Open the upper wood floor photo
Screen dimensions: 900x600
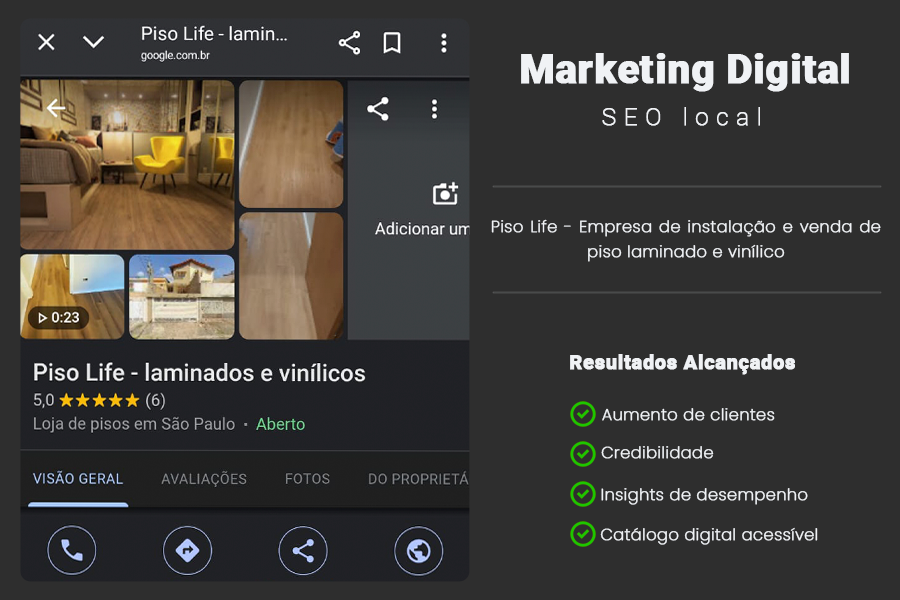coord(291,144)
